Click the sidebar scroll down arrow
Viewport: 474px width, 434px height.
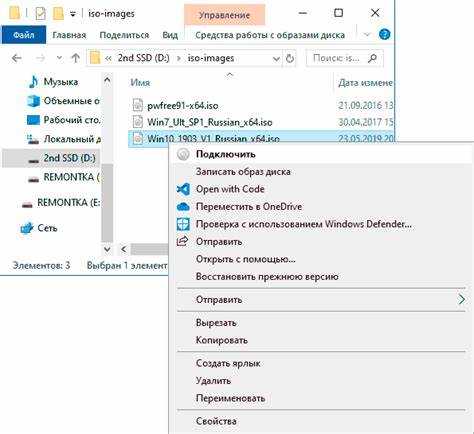[107, 249]
